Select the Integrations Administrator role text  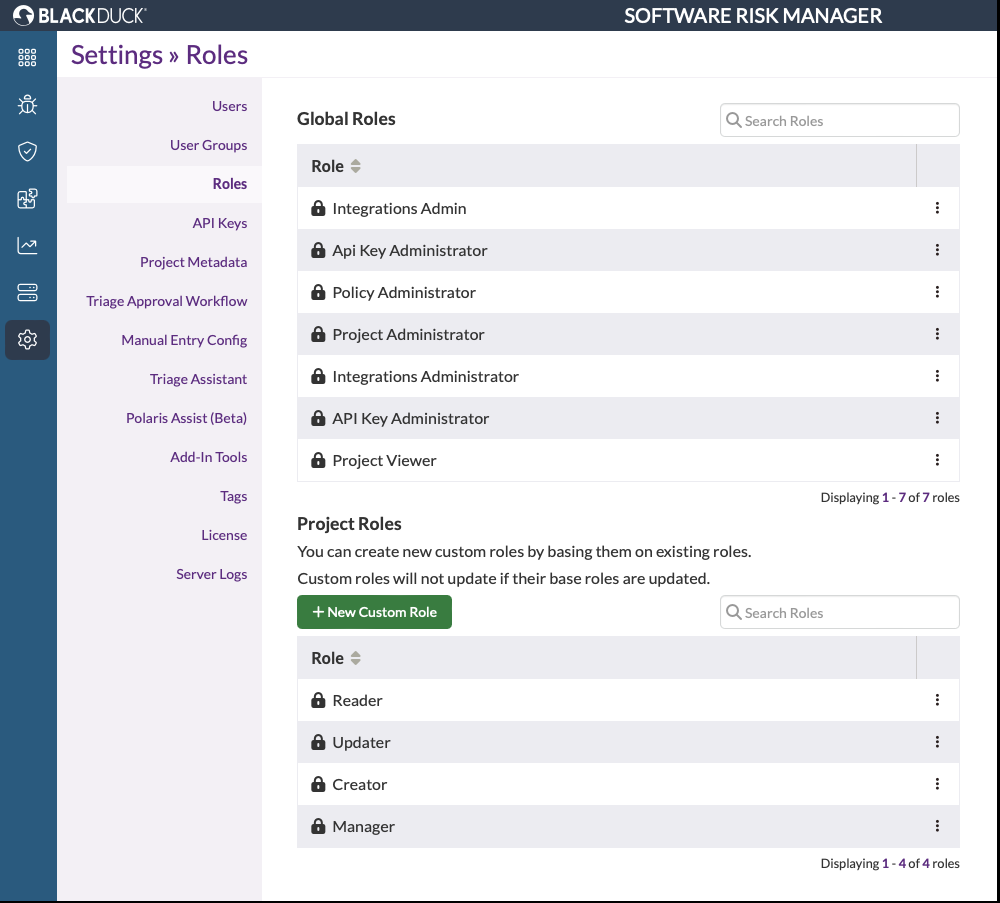[x=425, y=377]
